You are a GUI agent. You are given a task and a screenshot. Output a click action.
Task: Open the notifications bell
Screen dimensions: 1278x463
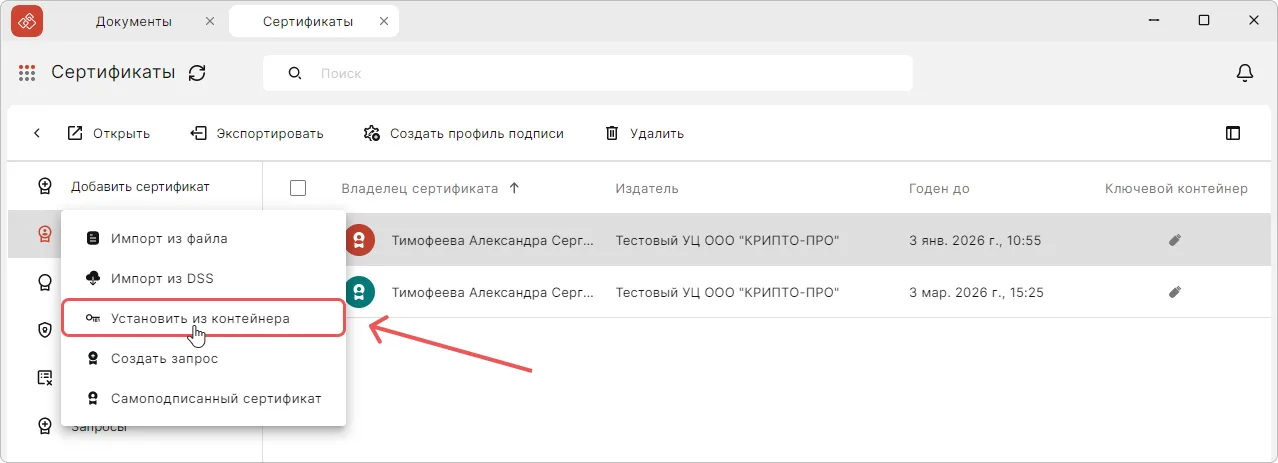click(x=1244, y=73)
